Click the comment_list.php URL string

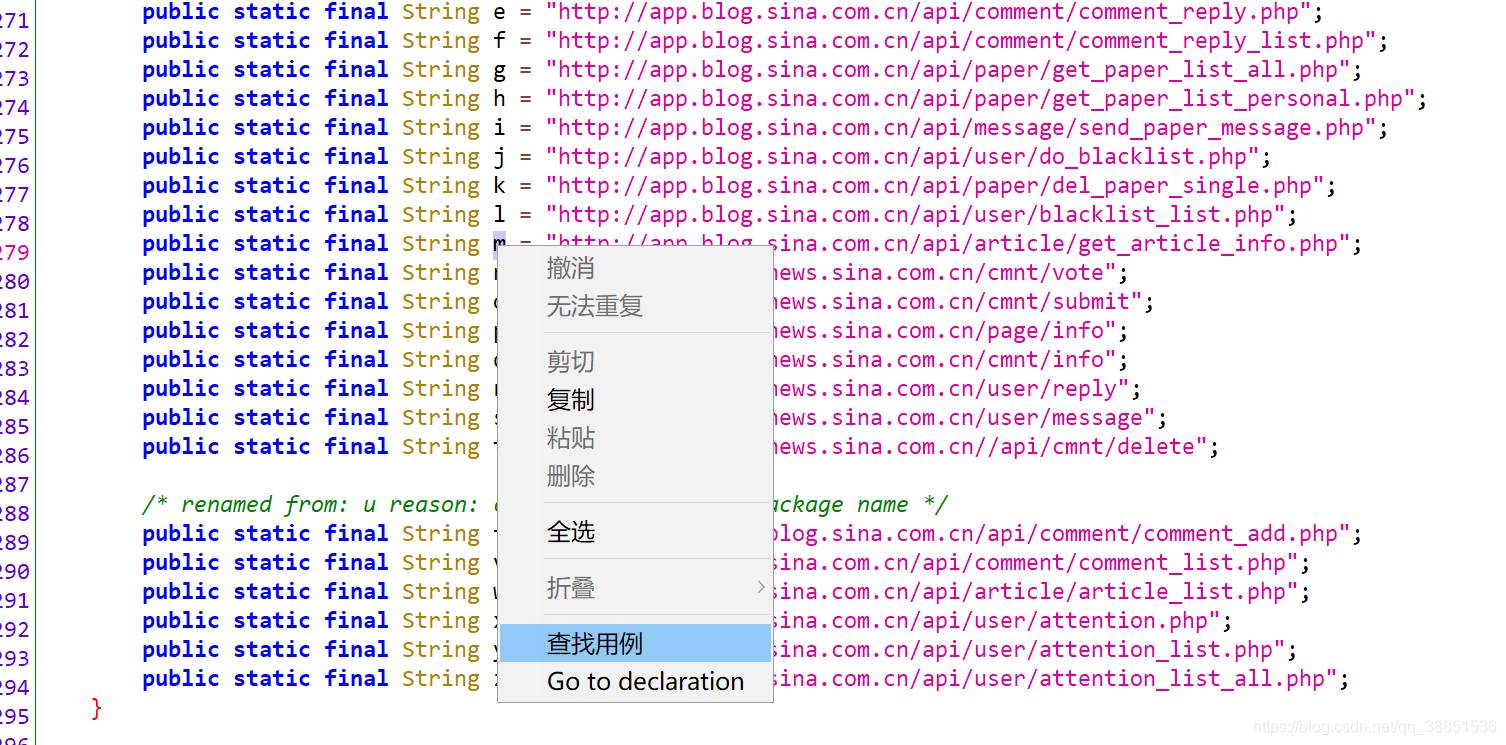coord(1036,564)
